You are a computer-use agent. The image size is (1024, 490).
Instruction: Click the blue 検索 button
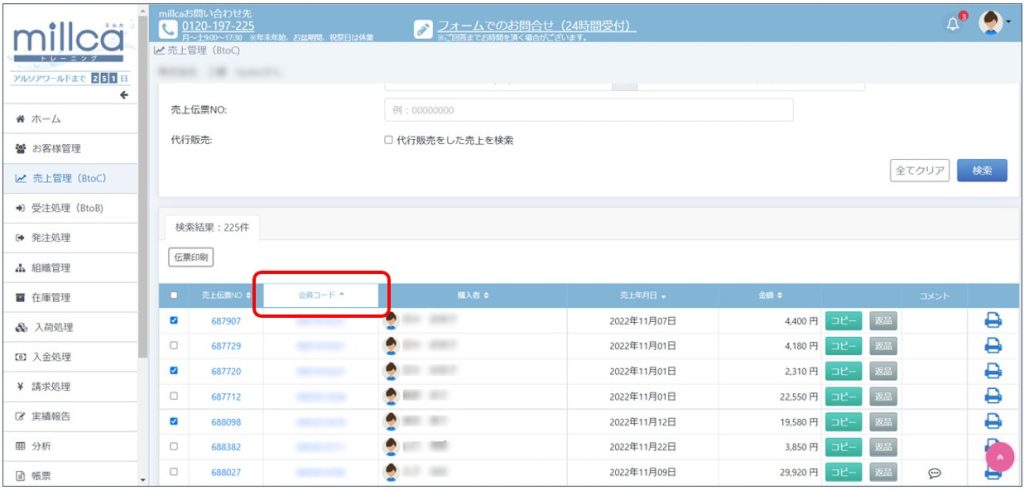click(981, 170)
